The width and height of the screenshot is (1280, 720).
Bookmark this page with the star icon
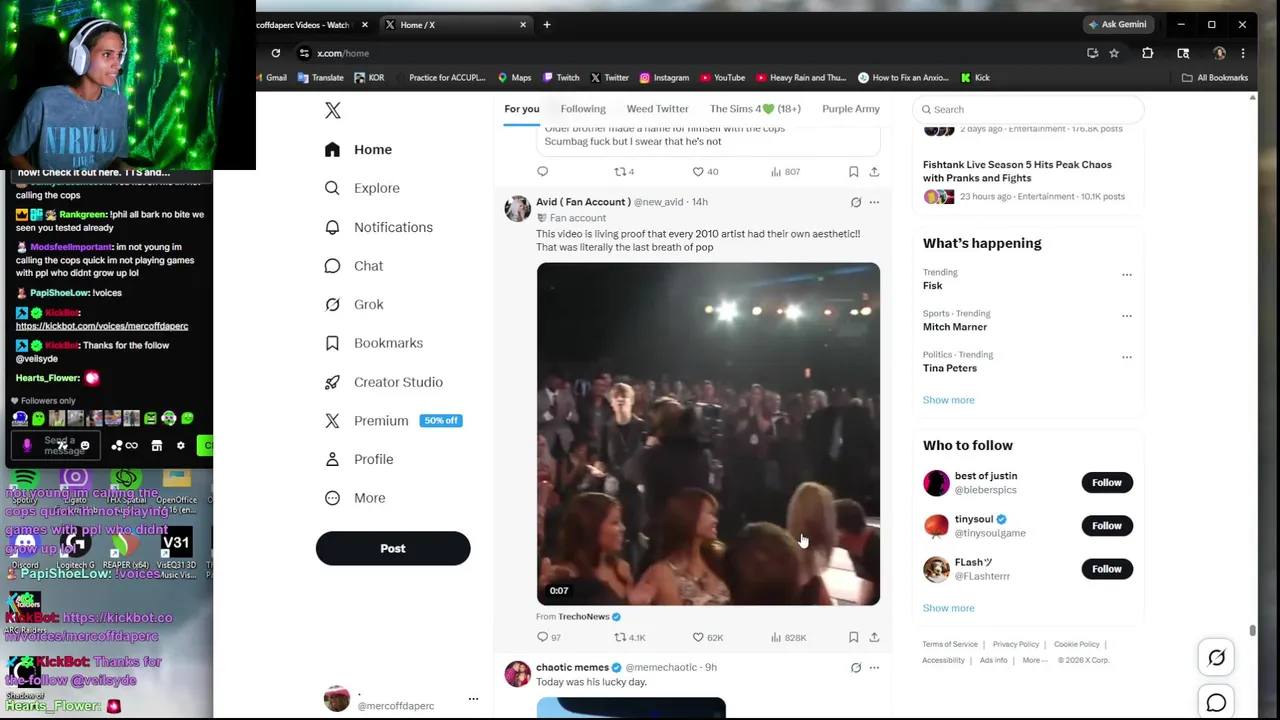1114,53
